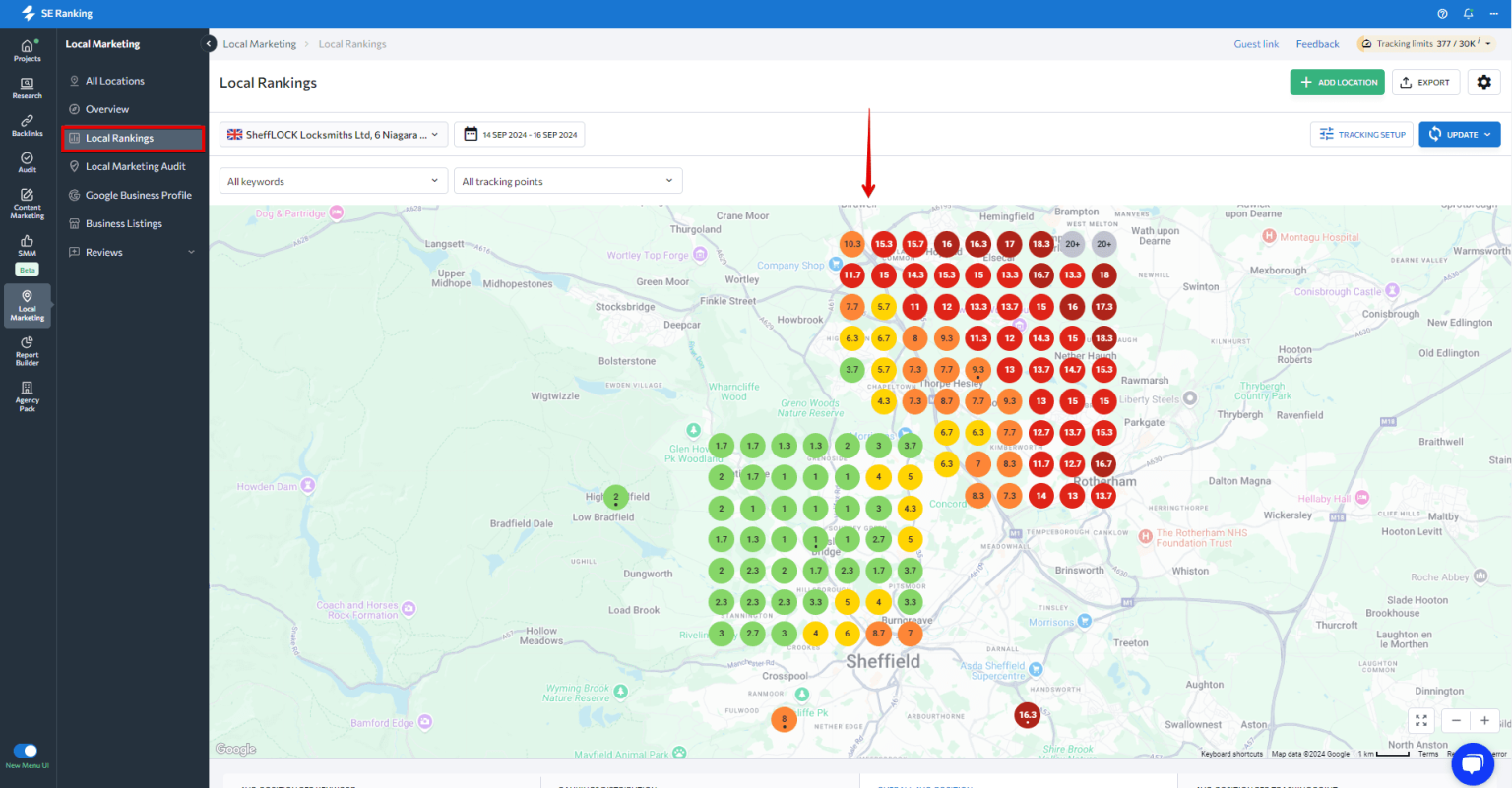
Task: Select the Backlinks sidebar icon
Action: point(27,124)
